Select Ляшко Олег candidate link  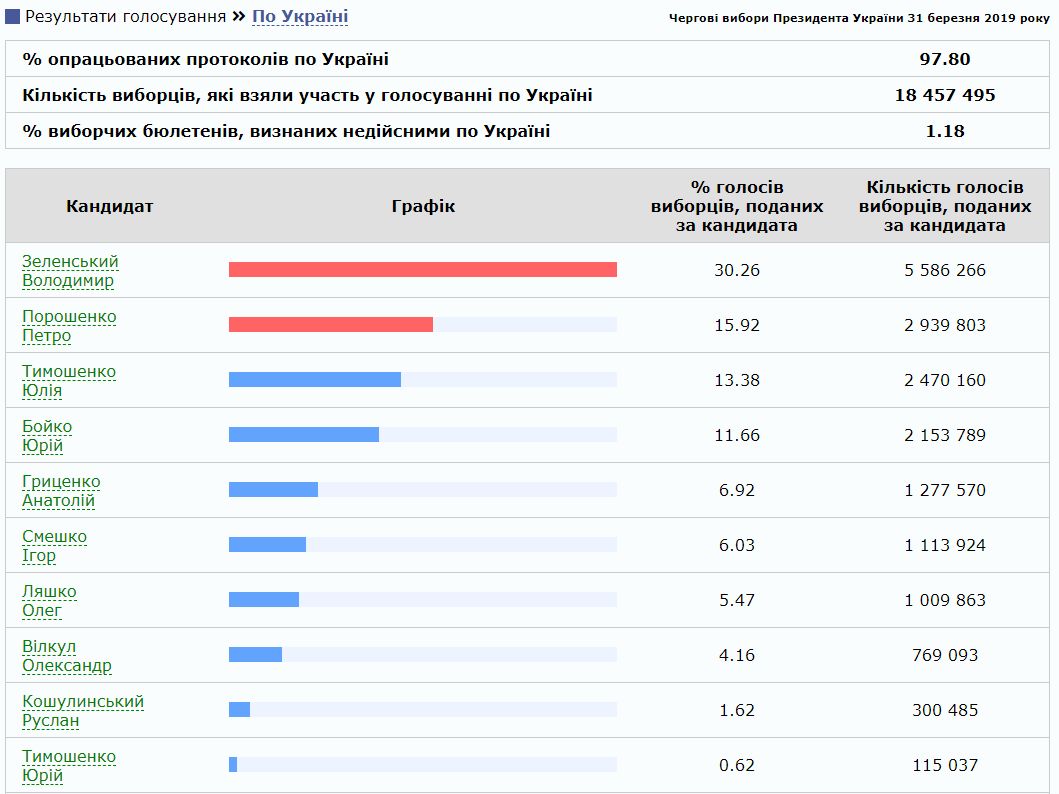click(x=49, y=601)
